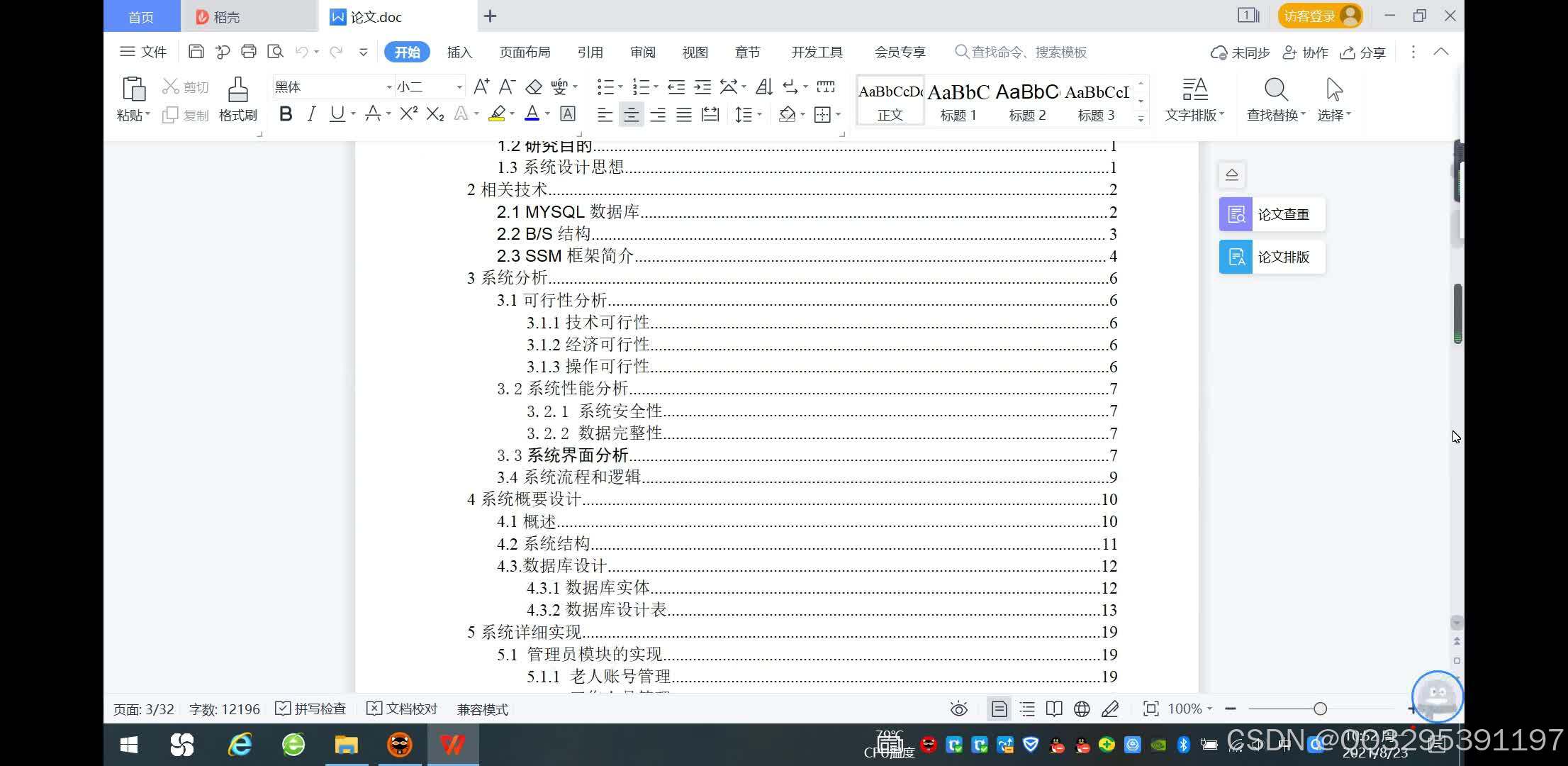Switch to 页面布局 ribbon tab
The image size is (1568, 766).
[525, 52]
